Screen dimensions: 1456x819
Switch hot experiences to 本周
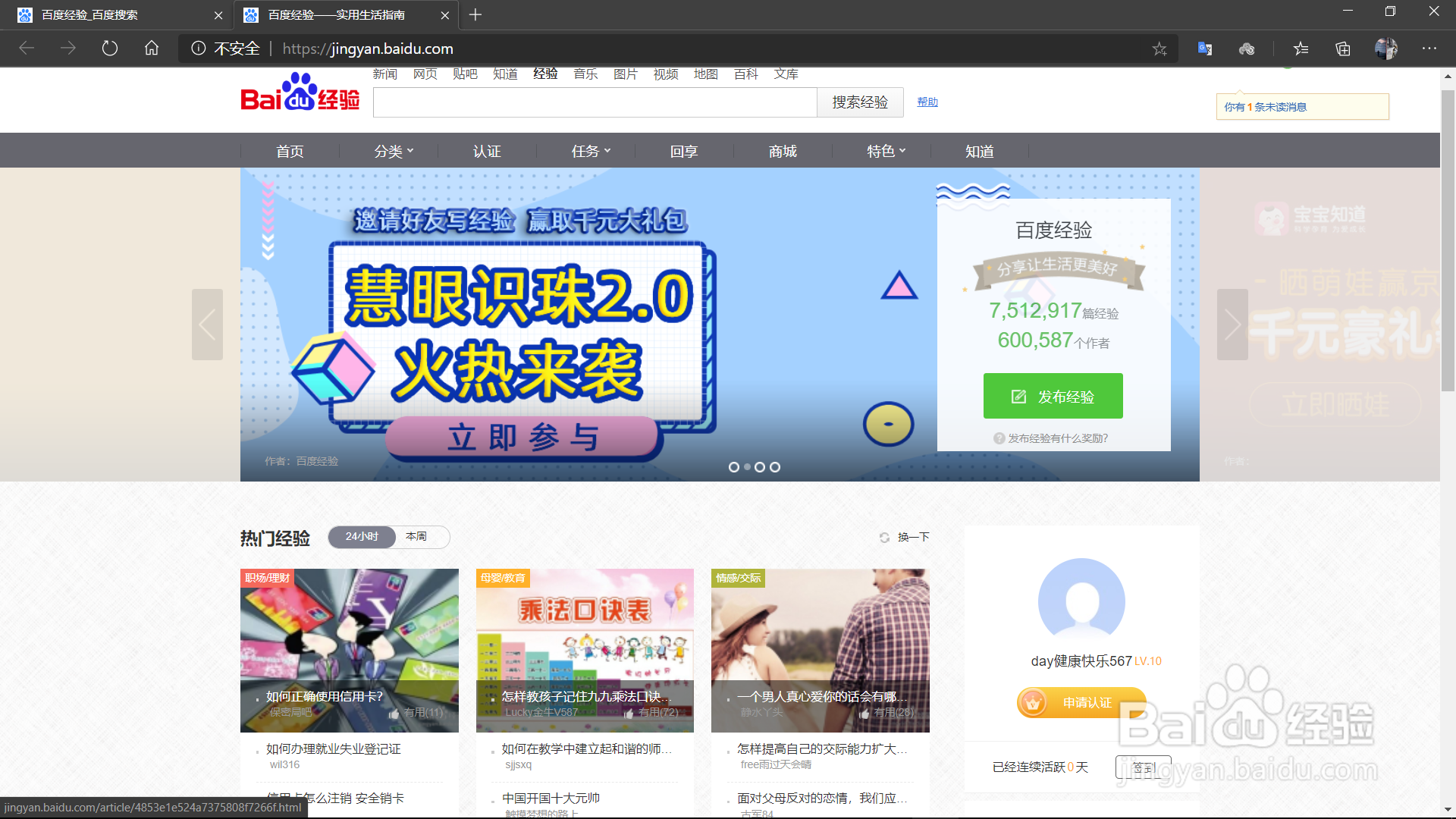[x=416, y=537]
